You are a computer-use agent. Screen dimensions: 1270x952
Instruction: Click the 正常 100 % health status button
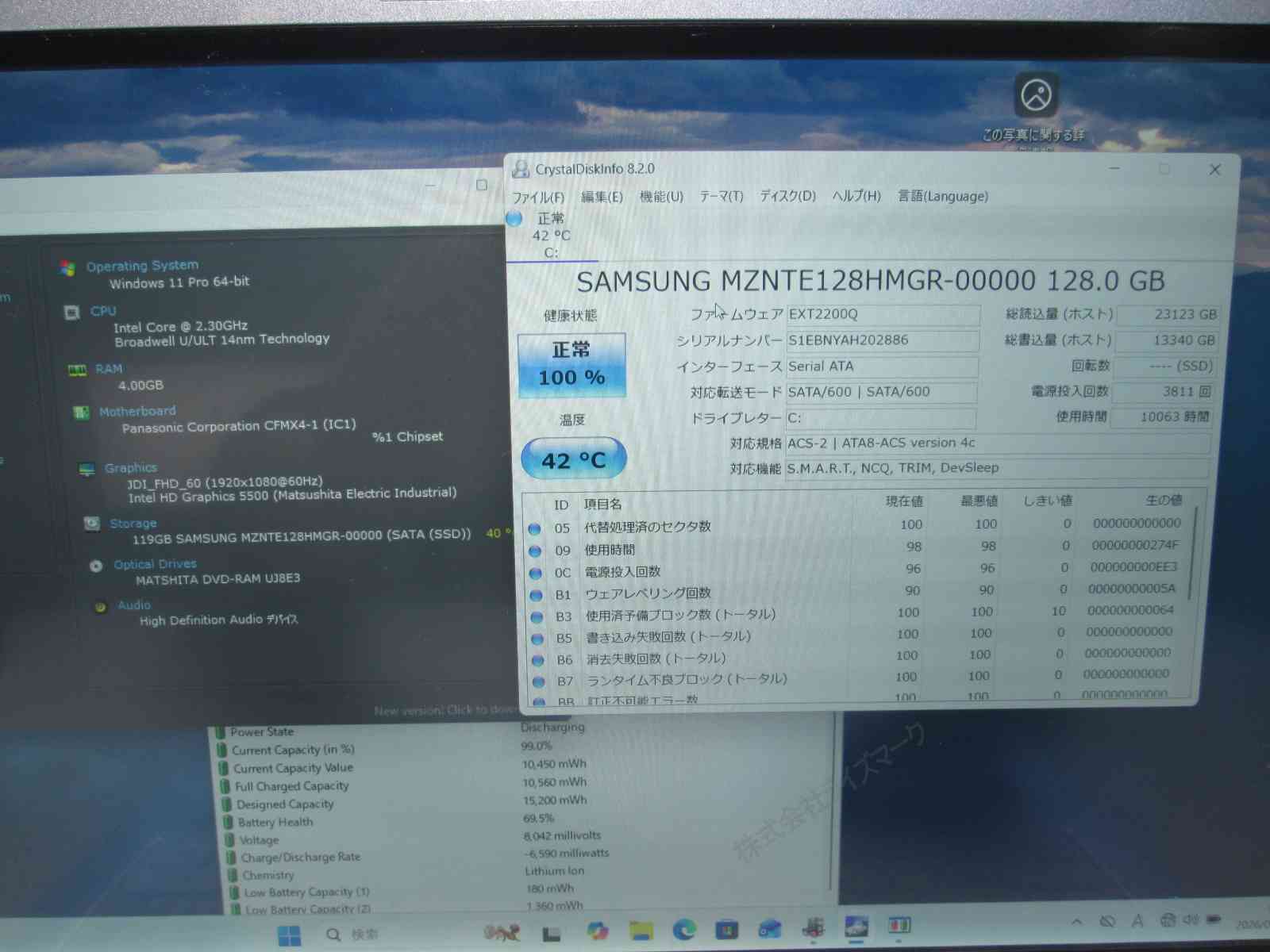click(x=571, y=365)
